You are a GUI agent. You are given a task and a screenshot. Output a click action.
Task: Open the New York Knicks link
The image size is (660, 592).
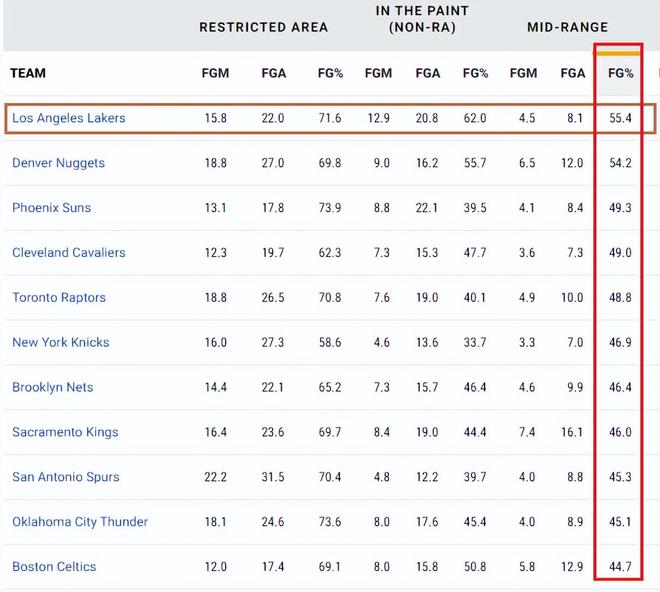60,342
